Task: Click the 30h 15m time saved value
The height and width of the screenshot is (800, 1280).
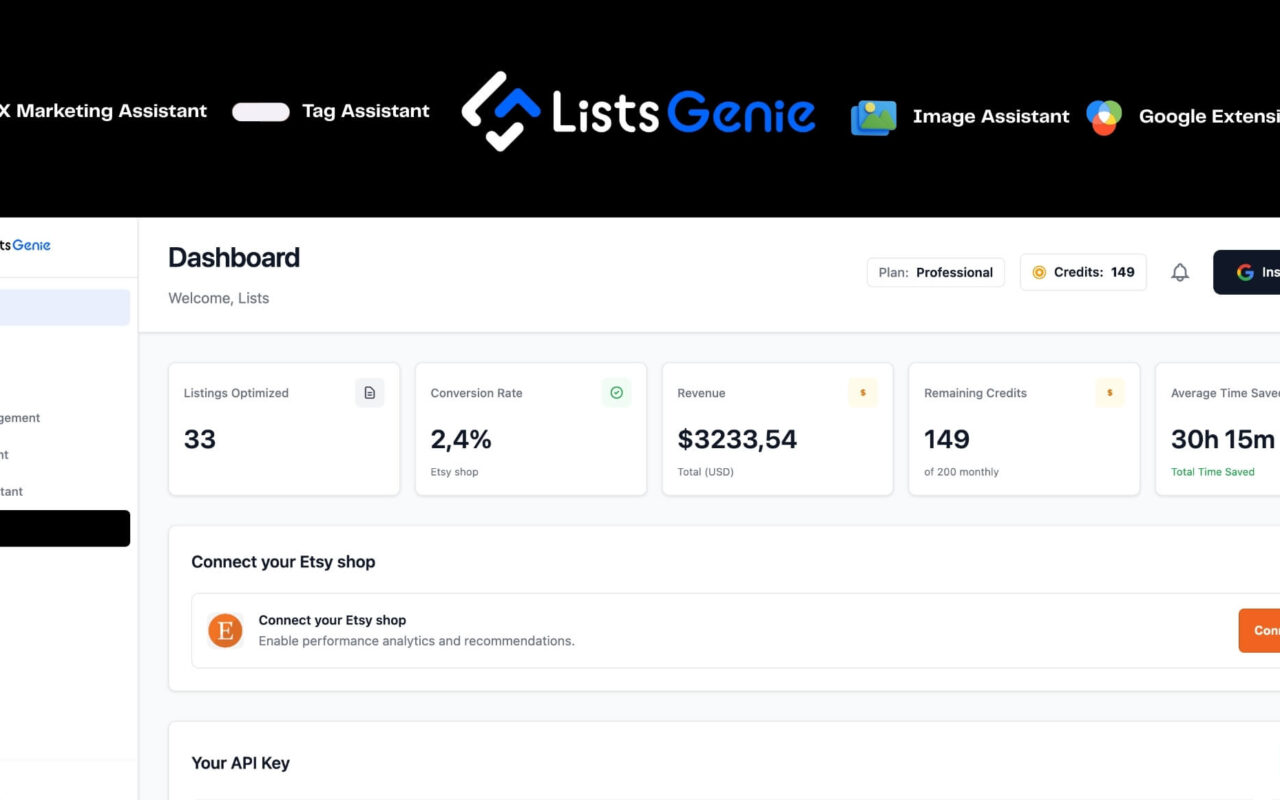Action: click(x=1223, y=439)
